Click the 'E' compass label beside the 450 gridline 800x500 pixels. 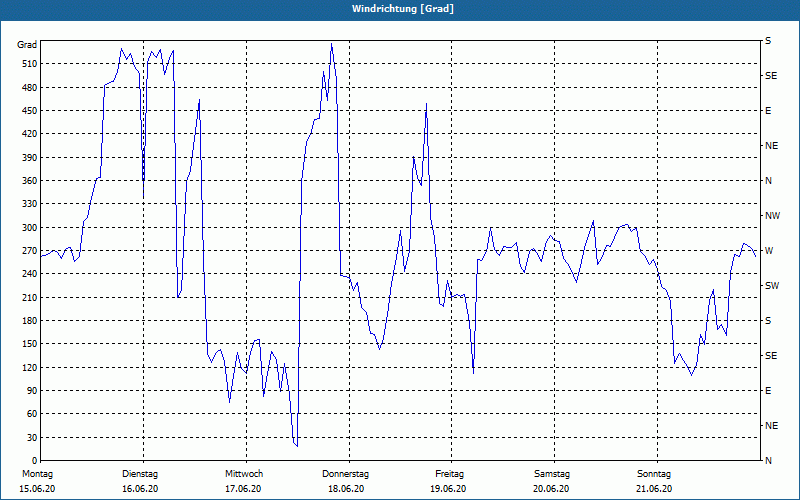pyautogui.click(x=768, y=111)
